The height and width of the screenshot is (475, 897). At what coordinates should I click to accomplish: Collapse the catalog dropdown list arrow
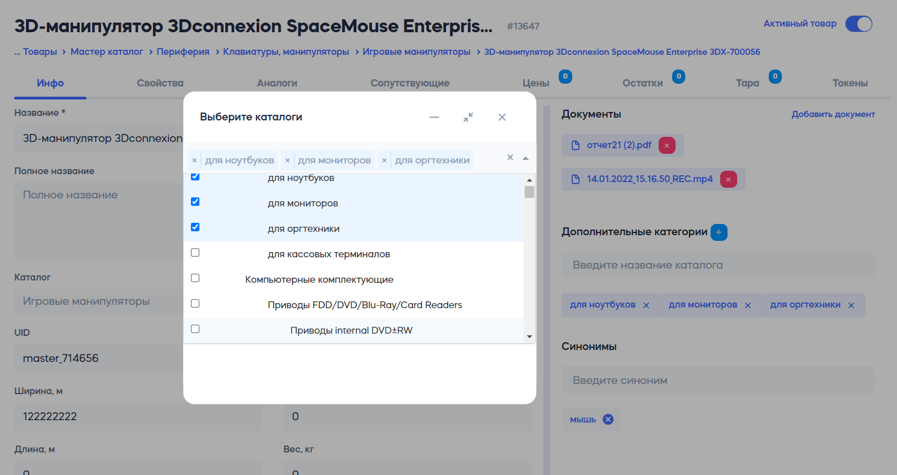click(x=525, y=158)
